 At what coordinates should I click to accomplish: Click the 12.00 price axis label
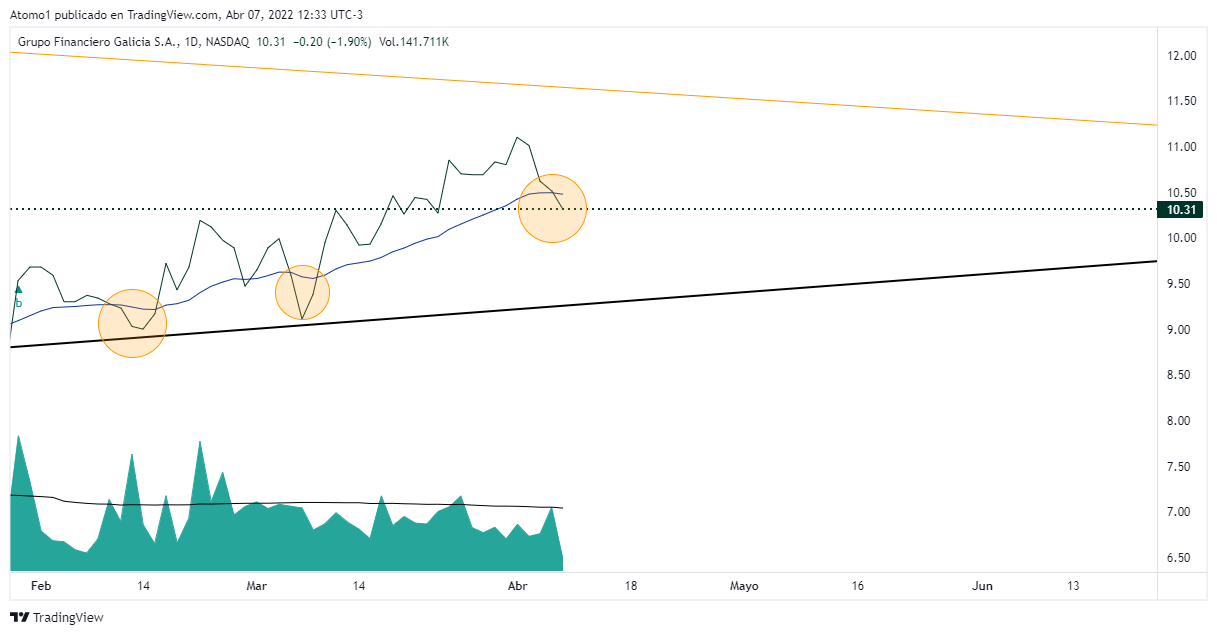(x=1183, y=56)
